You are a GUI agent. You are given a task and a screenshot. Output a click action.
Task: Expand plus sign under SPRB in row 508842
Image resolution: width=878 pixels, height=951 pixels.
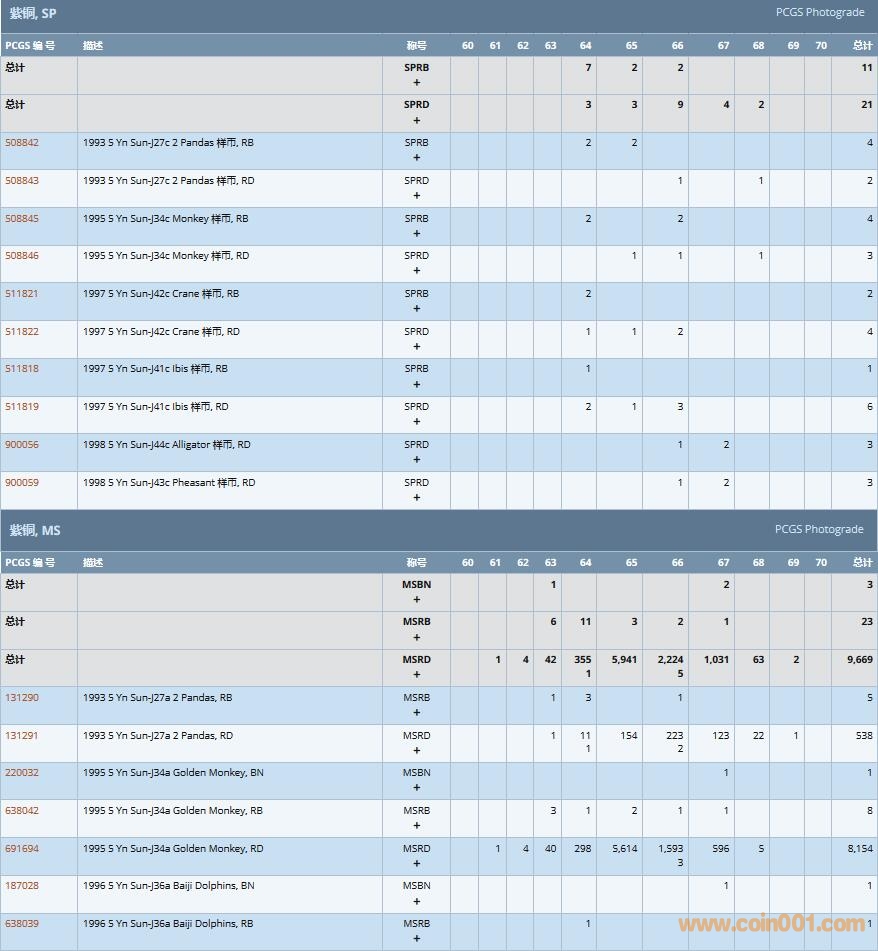[416, 158]
